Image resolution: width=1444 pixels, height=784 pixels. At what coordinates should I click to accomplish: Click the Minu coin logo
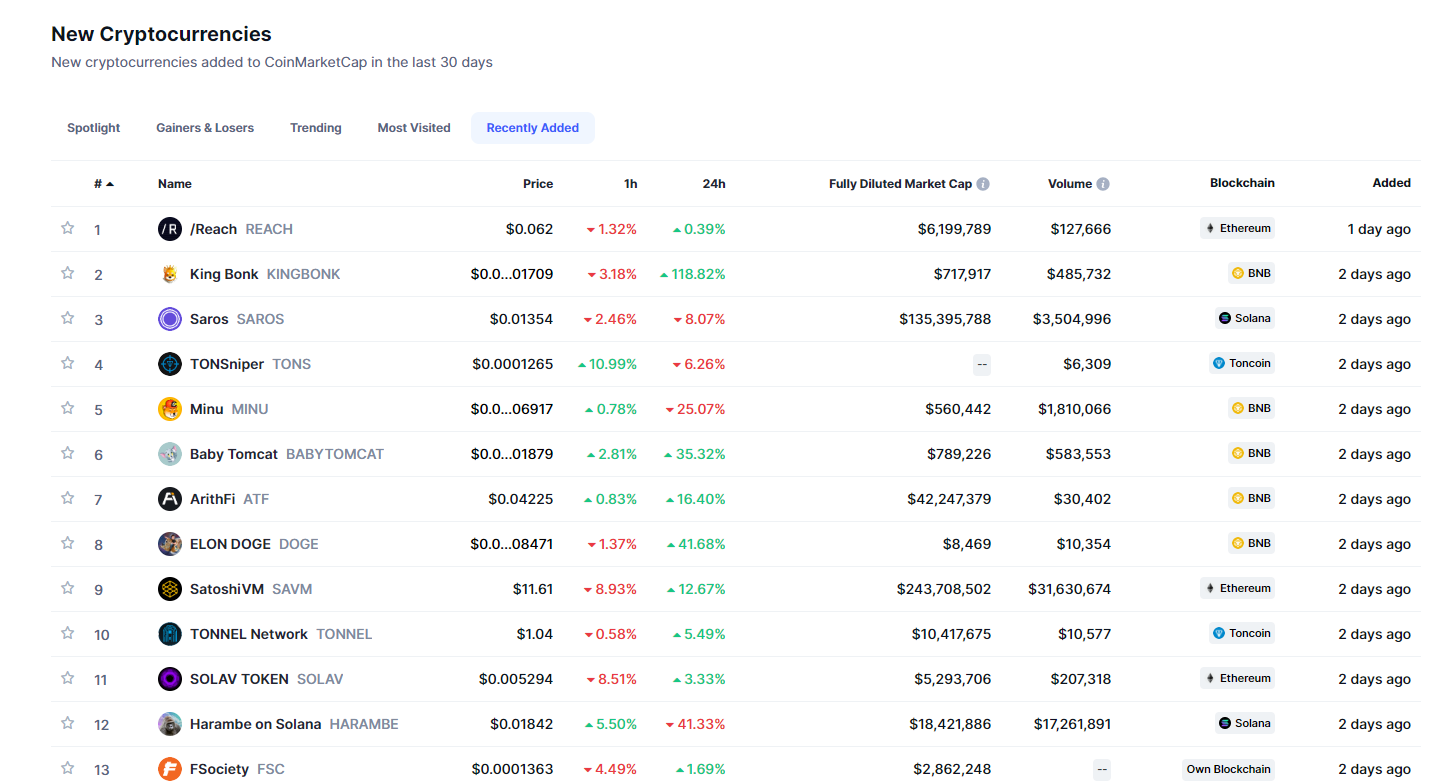(x=170, y=409)
